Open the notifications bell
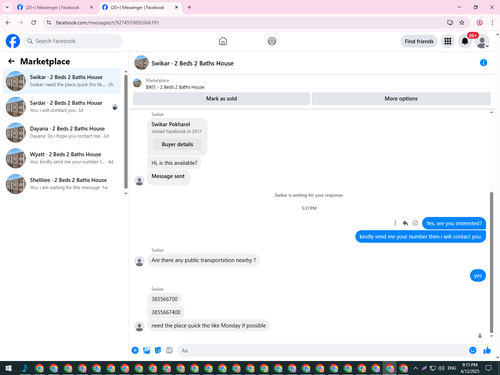The image size is (500, 375). coord(465,41)
